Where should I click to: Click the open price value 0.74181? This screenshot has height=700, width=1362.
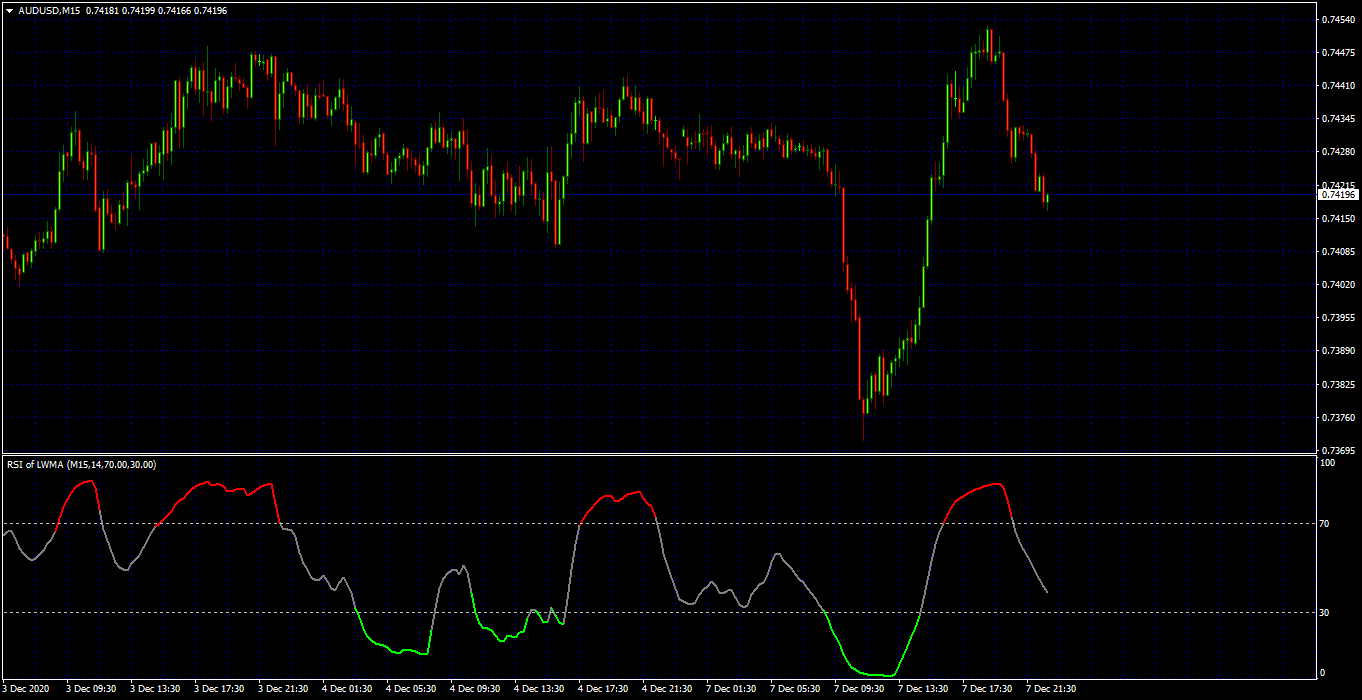click(x=103, y=10)
